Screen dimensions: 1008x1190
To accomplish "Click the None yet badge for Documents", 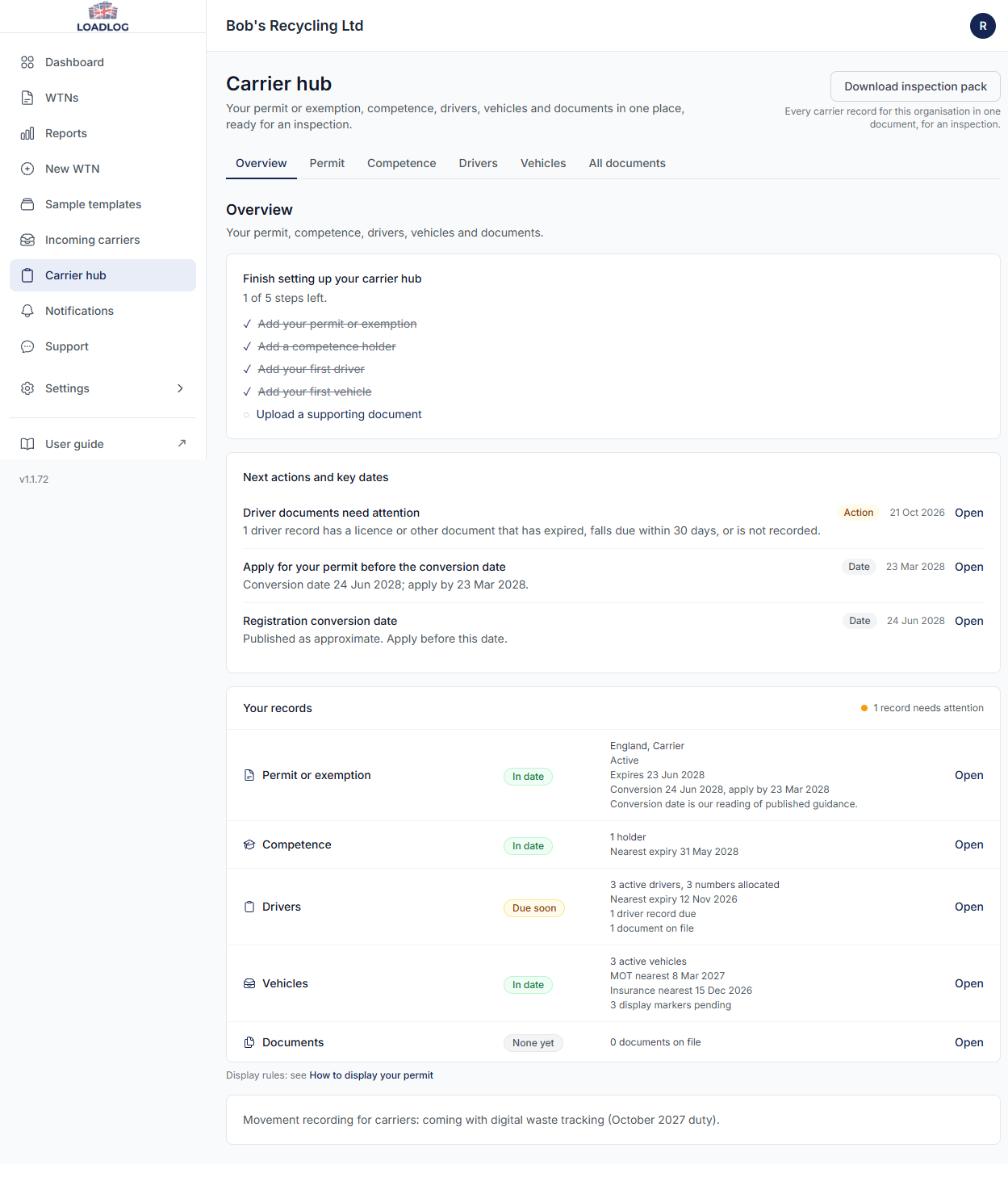I will (533, 1043).
